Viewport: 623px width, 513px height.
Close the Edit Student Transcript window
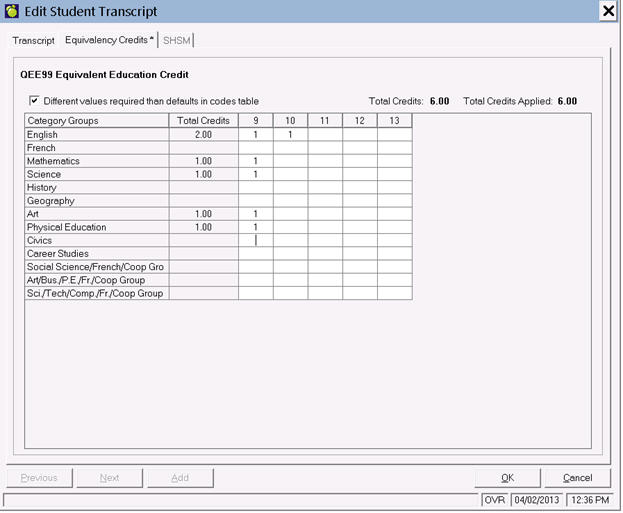point(607,11)
